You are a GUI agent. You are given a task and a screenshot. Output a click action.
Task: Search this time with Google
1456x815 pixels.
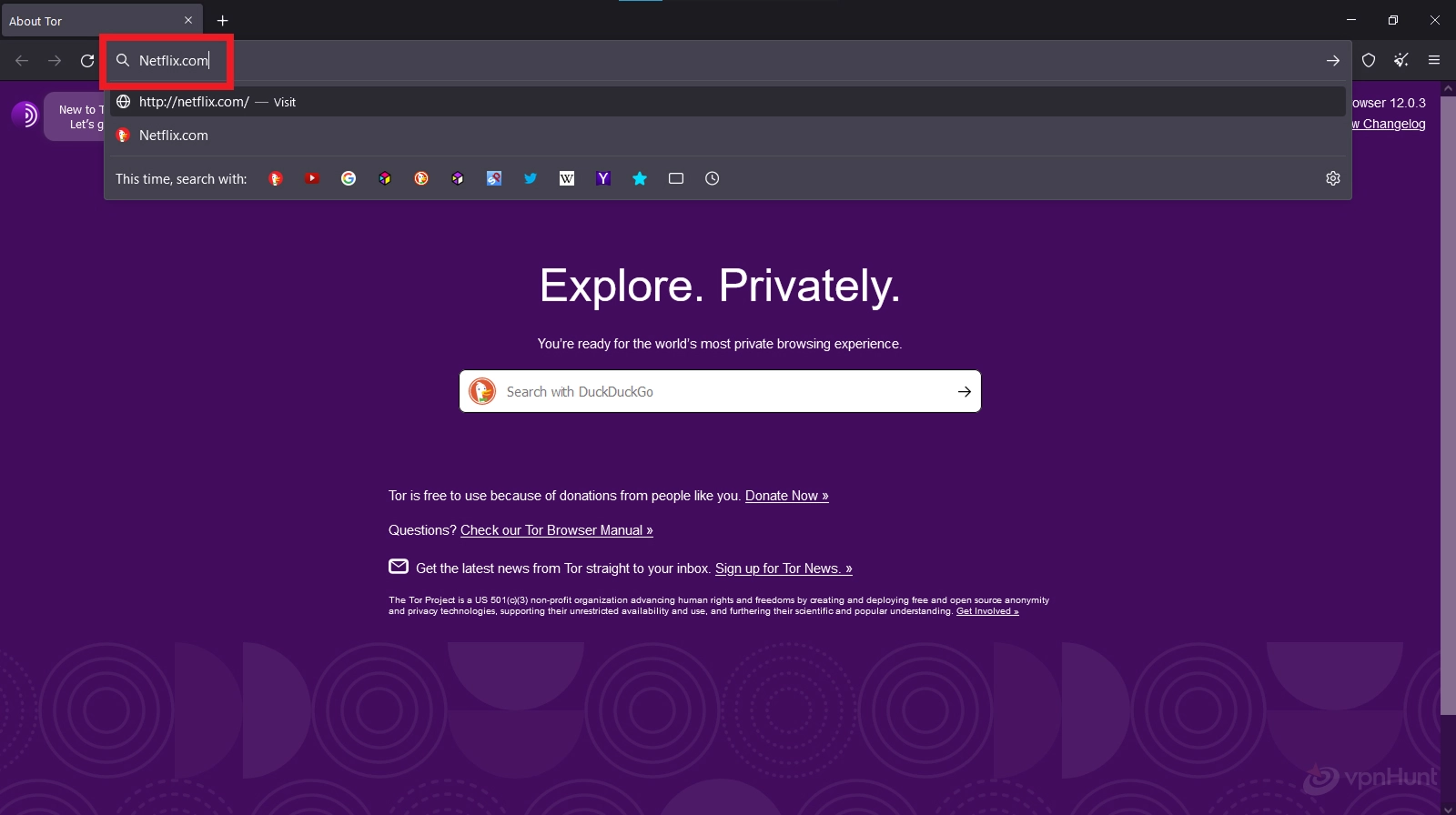click(x=349, y=178)
